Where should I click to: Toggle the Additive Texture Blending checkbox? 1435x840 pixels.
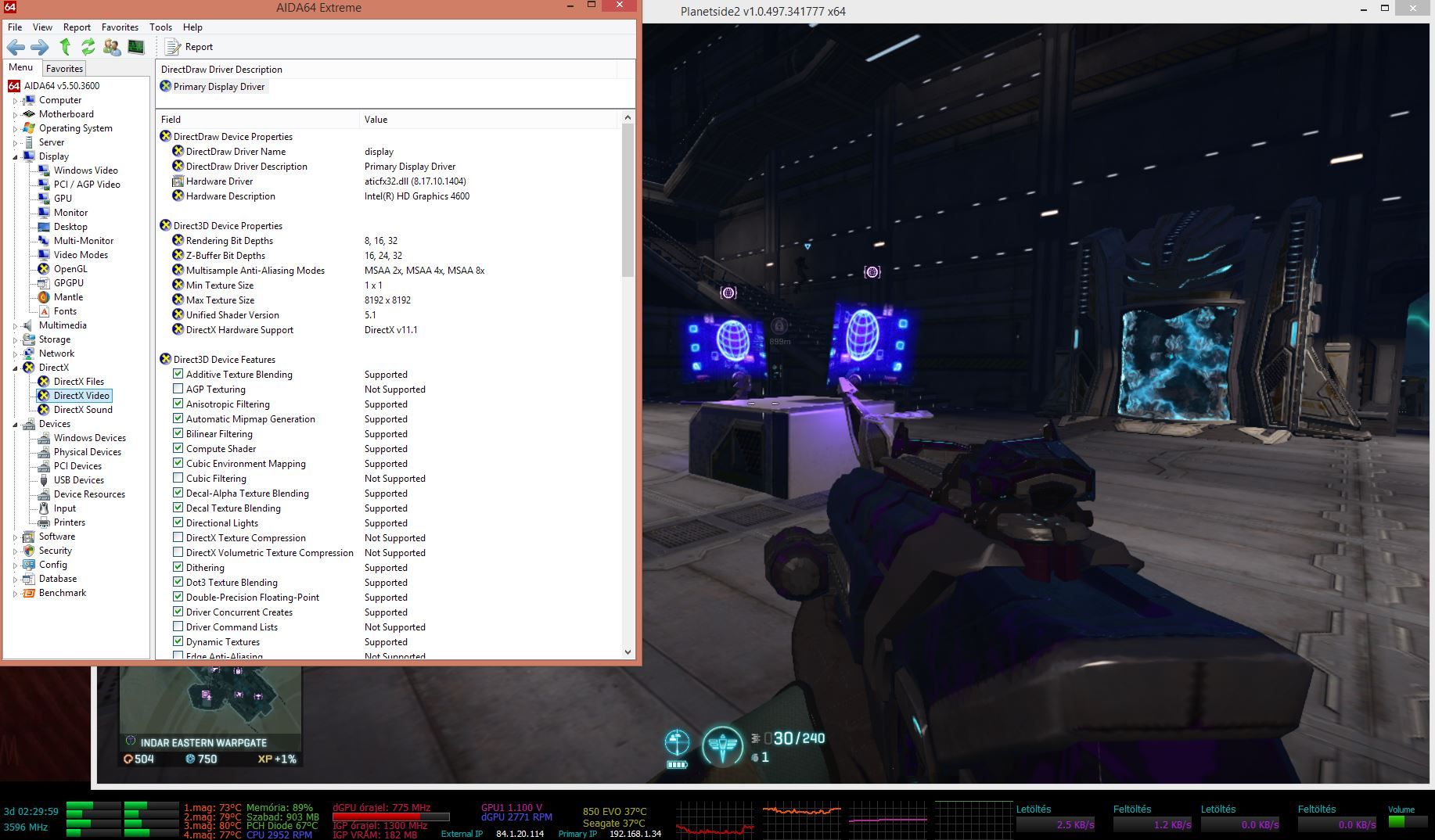coord(178,374)
